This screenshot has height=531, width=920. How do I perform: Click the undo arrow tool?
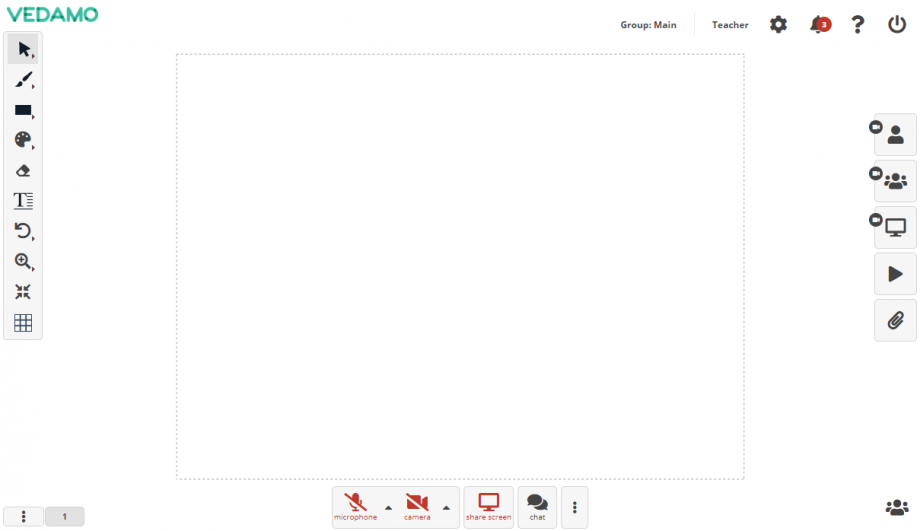click(24, 231)
